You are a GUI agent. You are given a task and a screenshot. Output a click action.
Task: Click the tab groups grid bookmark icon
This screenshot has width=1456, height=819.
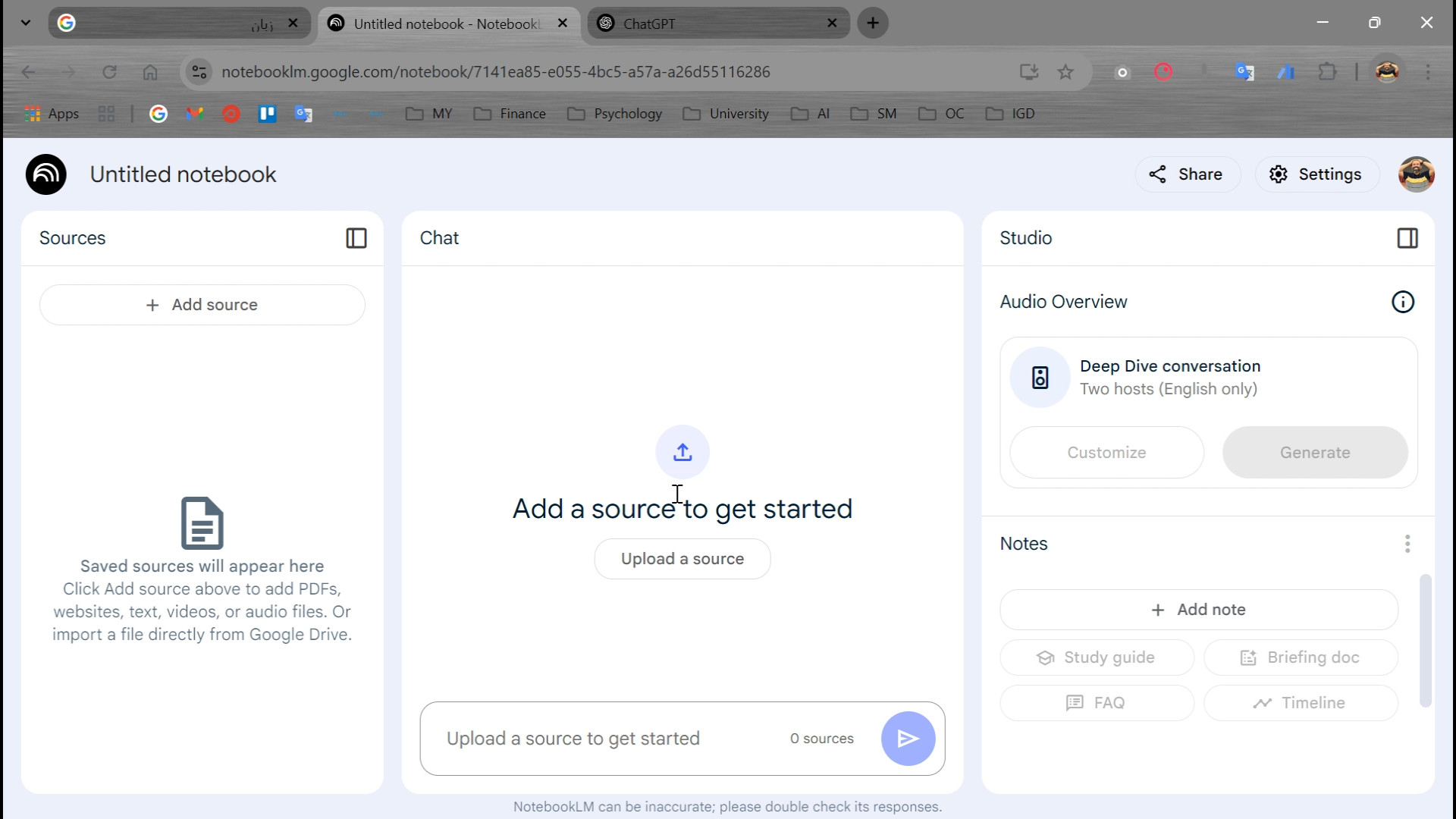coord(106,114)
